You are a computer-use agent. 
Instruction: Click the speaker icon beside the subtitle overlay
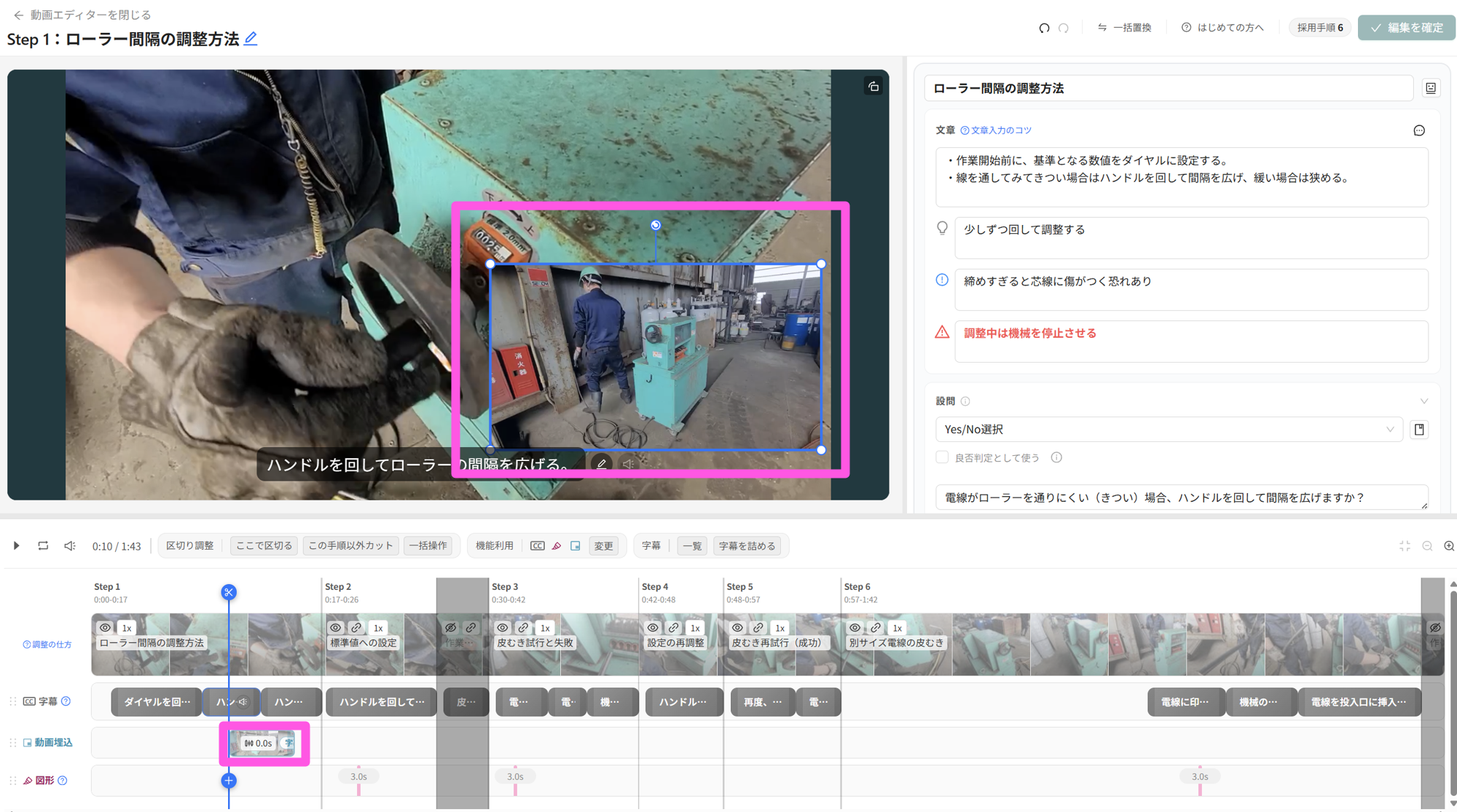[628, 464]
